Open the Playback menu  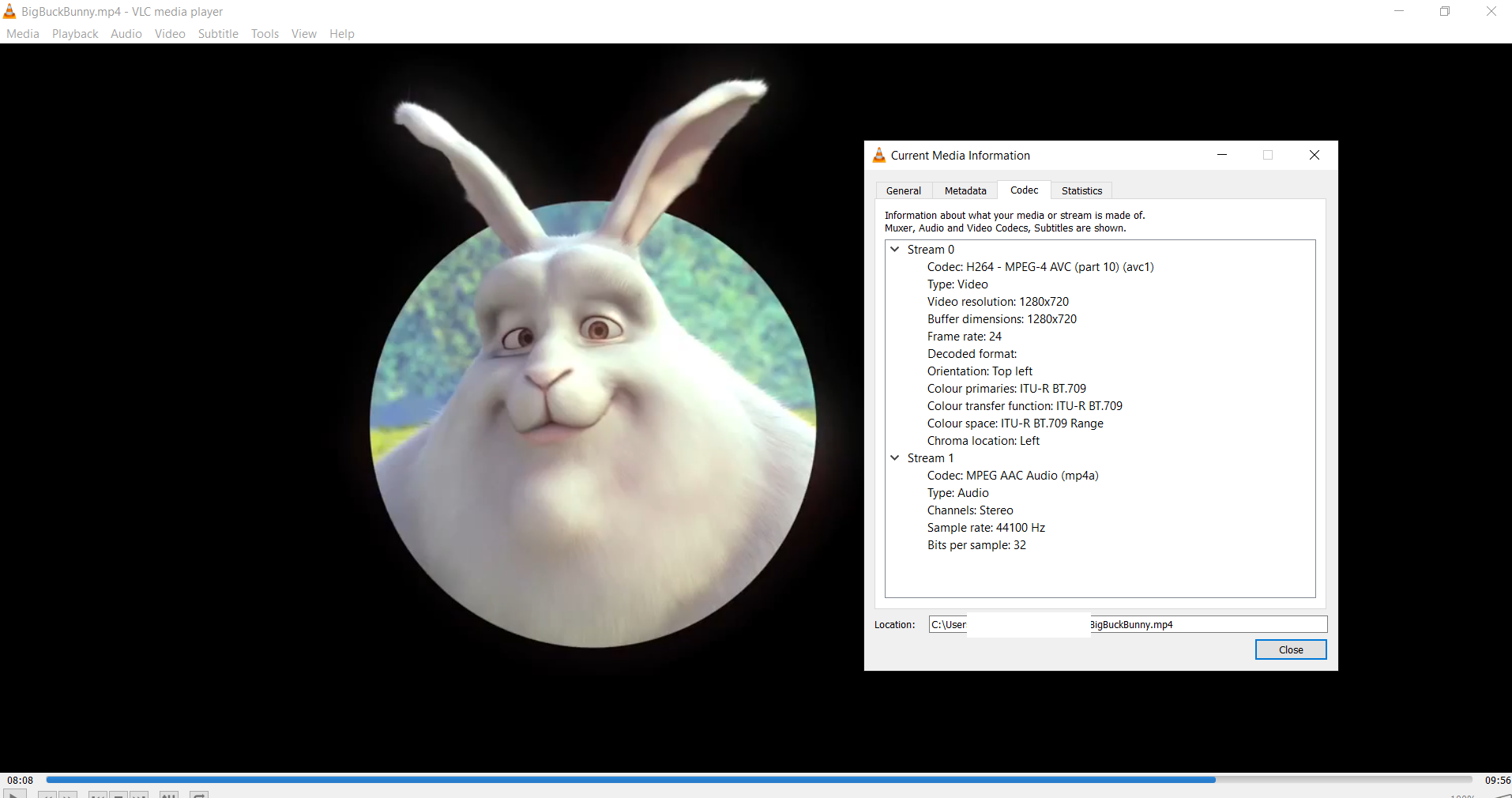point(75,34)
